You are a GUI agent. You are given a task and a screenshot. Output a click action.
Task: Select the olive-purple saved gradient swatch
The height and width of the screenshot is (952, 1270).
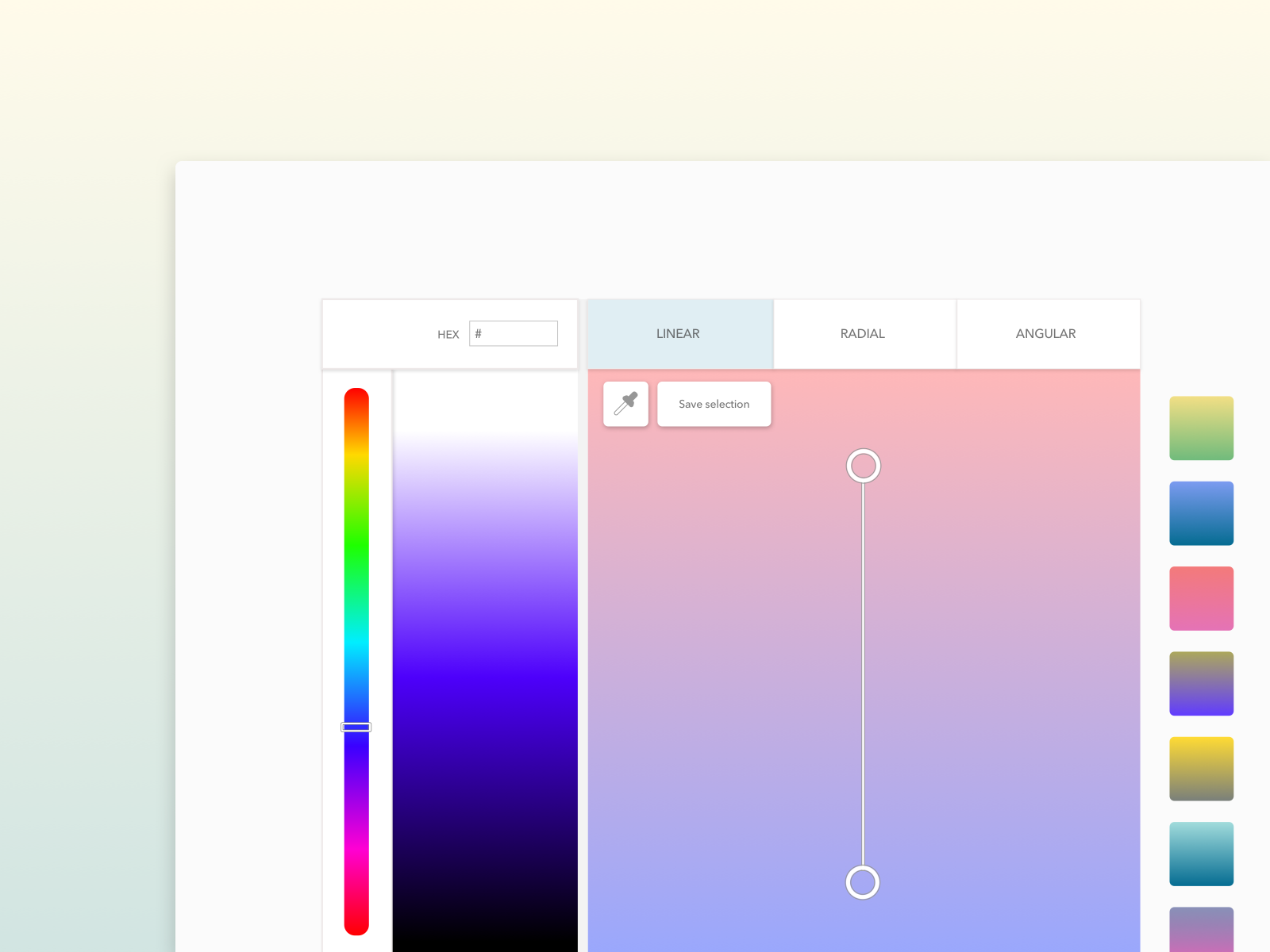tap(1201, 683)
